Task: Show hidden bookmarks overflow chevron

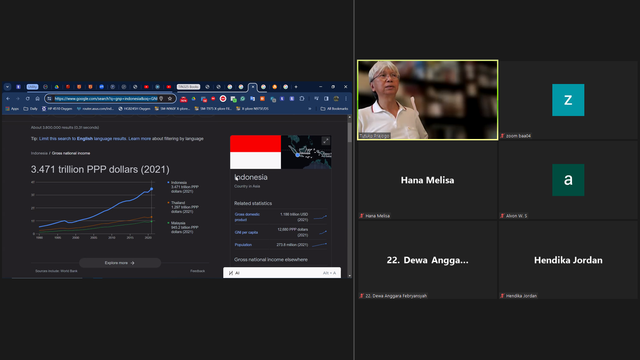Action: tap(309, 109)
